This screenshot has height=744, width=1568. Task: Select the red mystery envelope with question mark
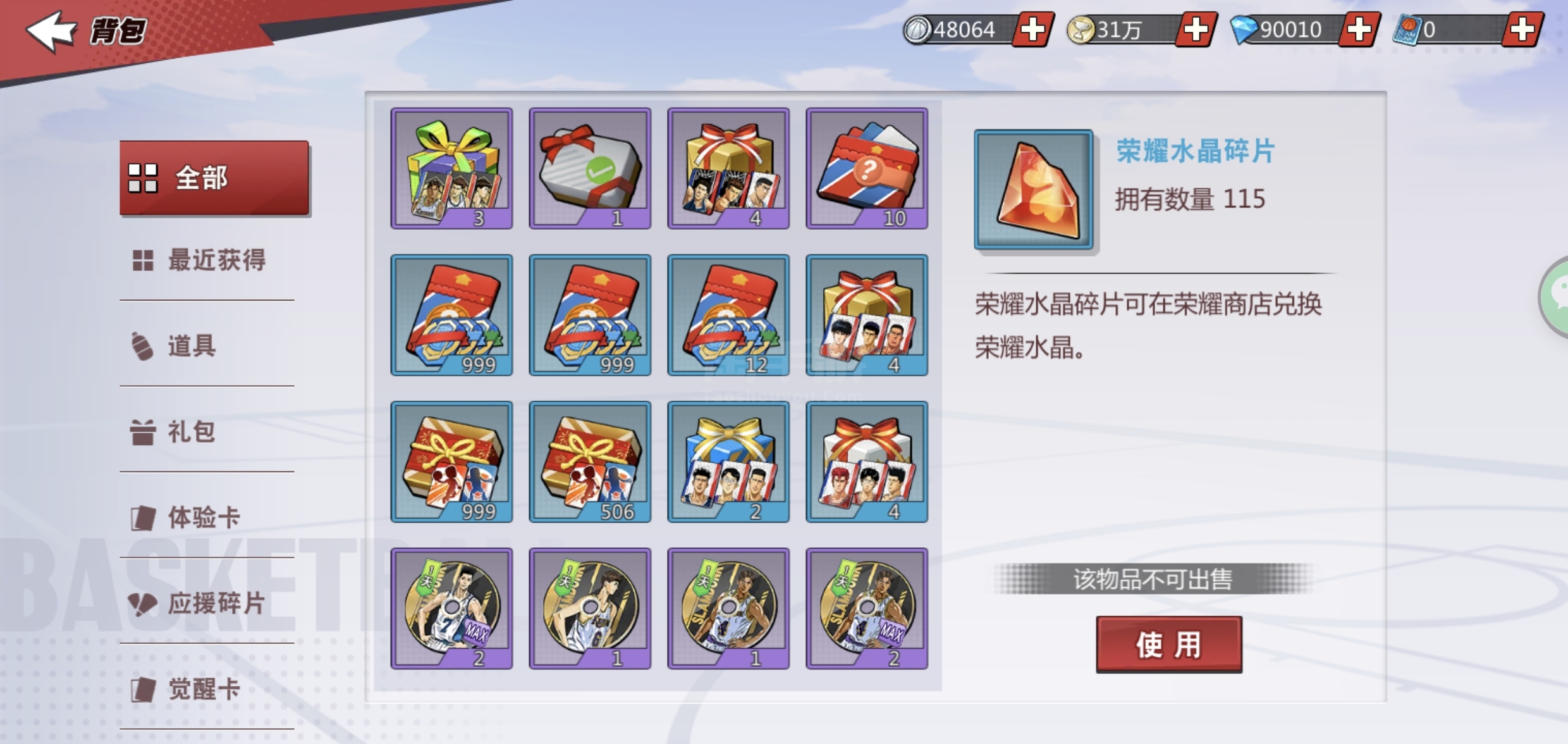tap(867, 168)
